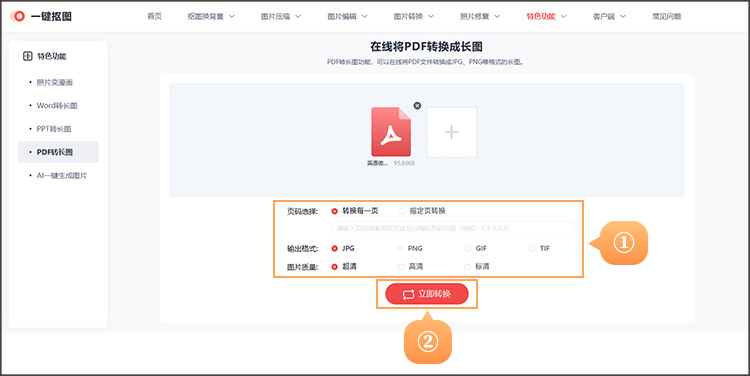The width and height of the screenshot is (750, 376).
Task: Remove the uploaded PDF file
Action: [417, 105]
